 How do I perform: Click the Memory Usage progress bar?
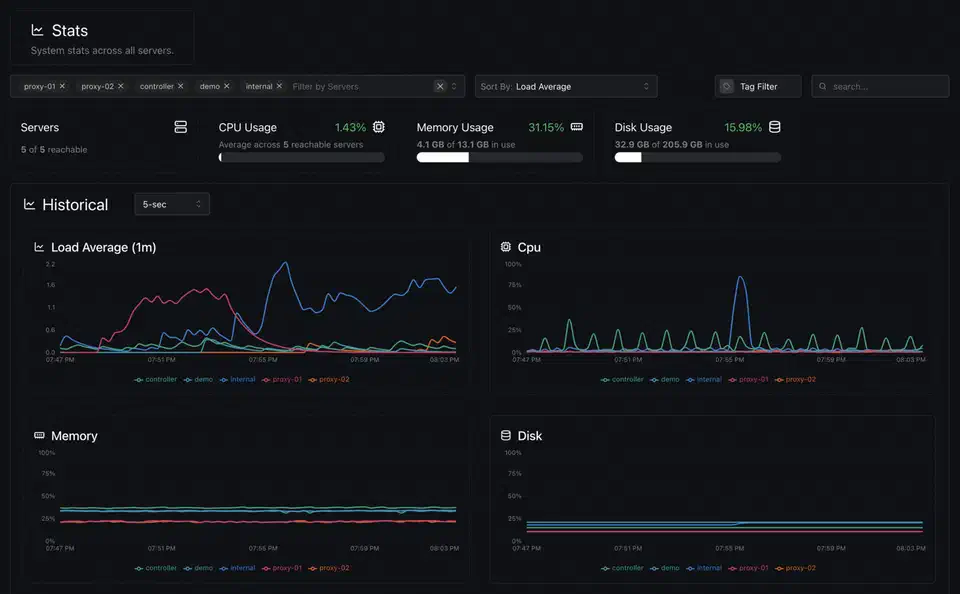(x=500, y=157)
